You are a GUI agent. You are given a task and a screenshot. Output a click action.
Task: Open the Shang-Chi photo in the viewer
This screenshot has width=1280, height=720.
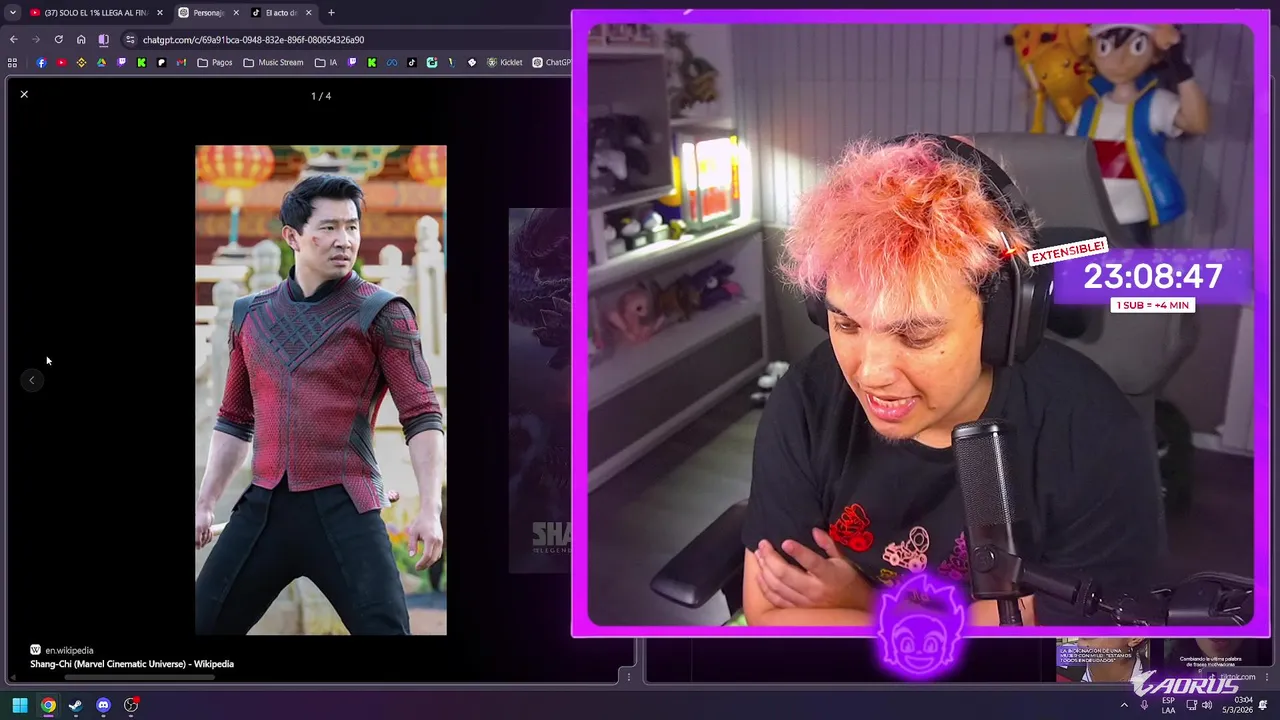(321, 390)
